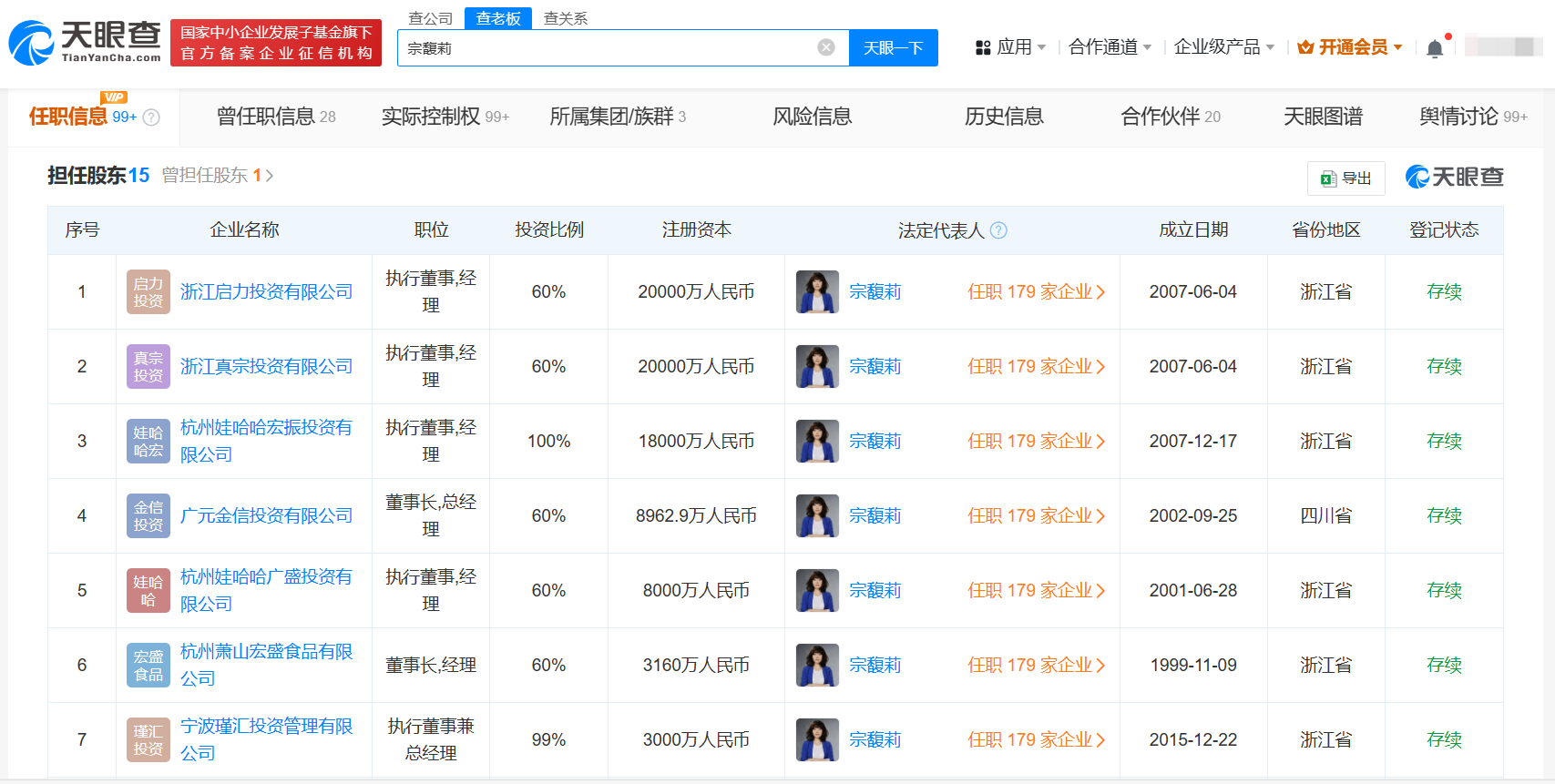Click the TianYanCha logo in header
The height and width of the screenshot is (784, 1555).
(x=85, y=43)
